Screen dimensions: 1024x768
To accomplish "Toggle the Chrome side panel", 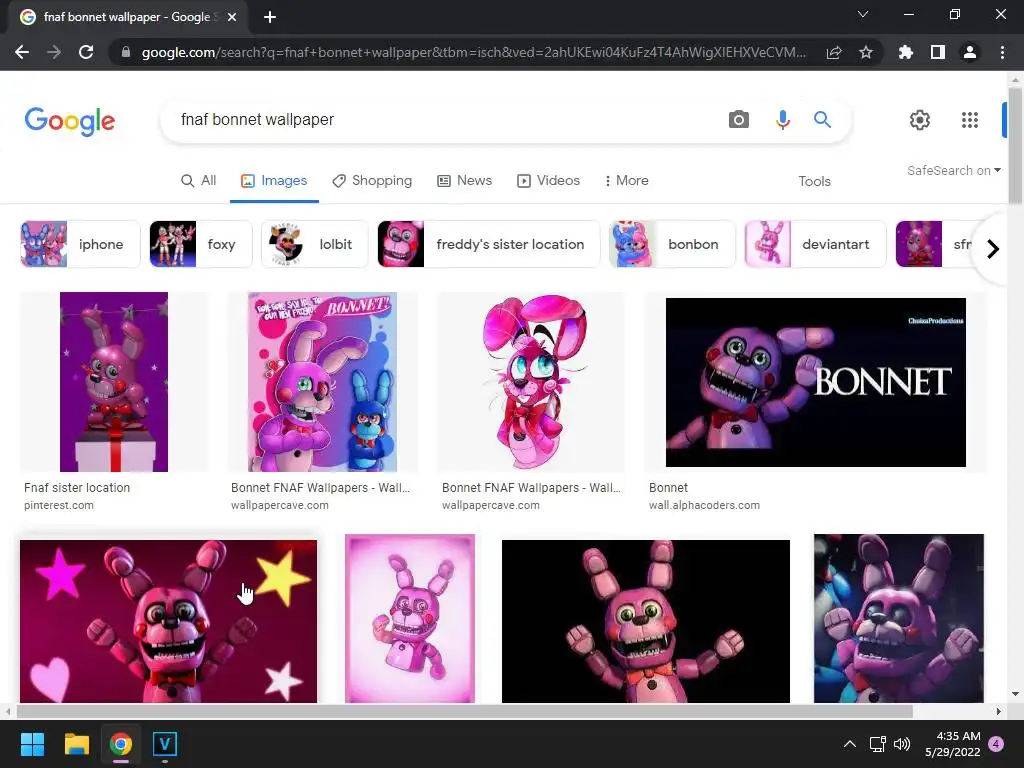I will [x=938, y=52].
